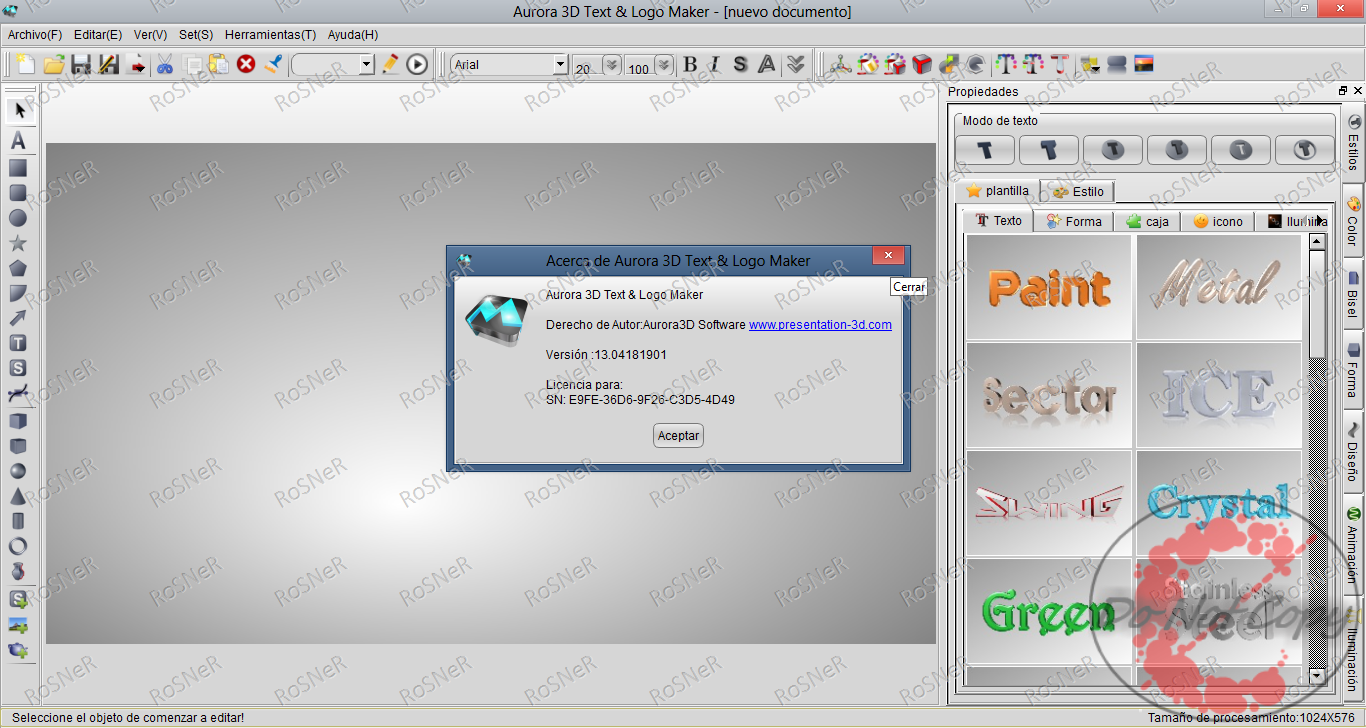The height and width of the screenshot is (728, 1366).
Task: Toggle bold text formatting
Action: (690, 65)
